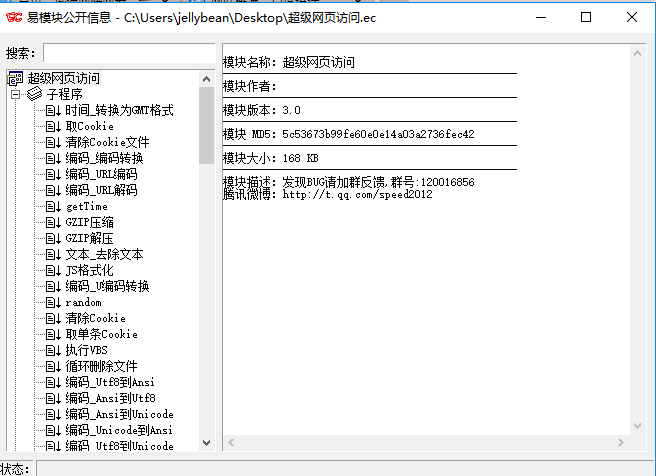Select the 编码_Unicode到Ansi subroutine
656x476 pixels.
point(119,430)
